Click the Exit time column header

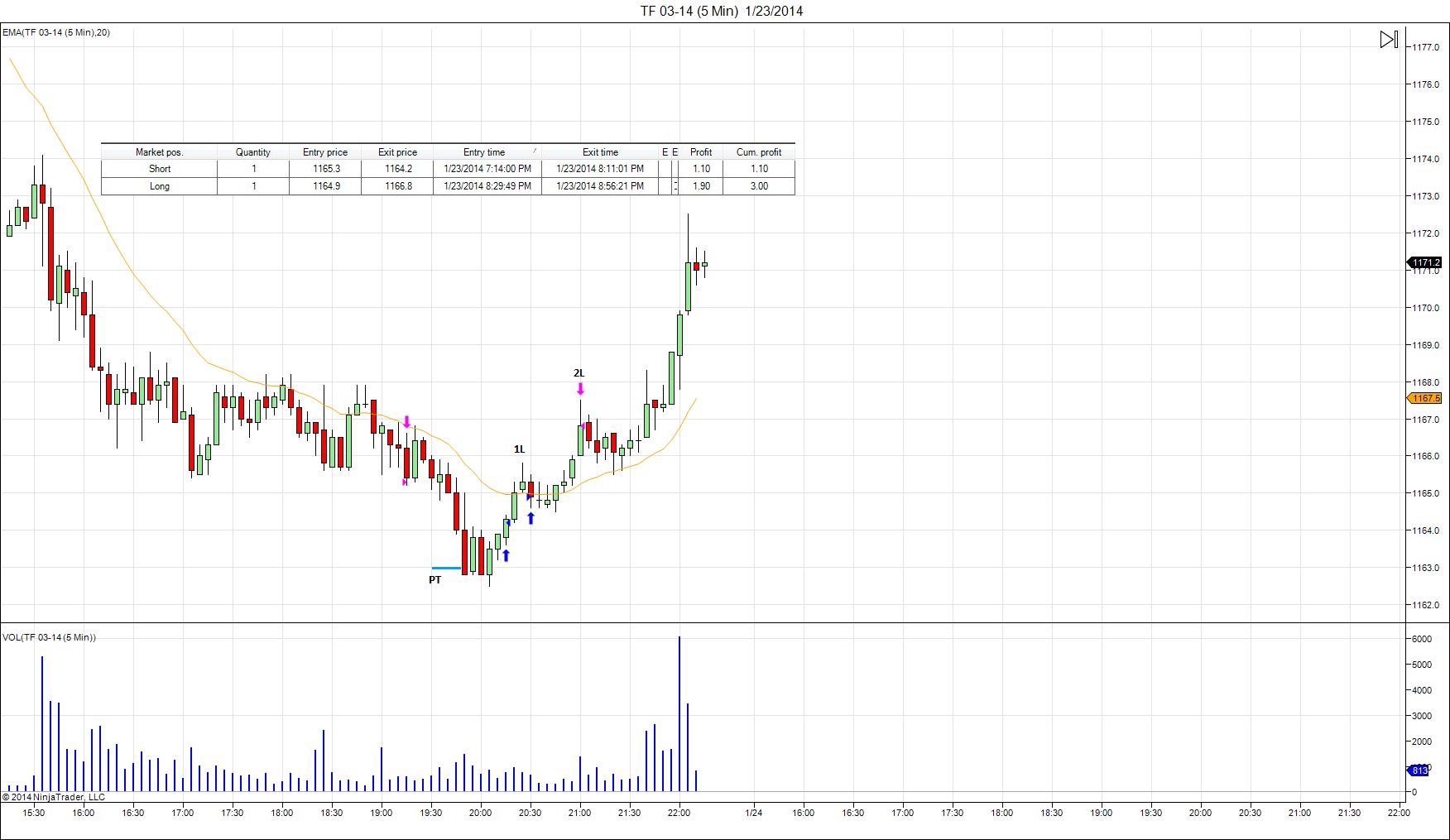[x=600, y=152]
